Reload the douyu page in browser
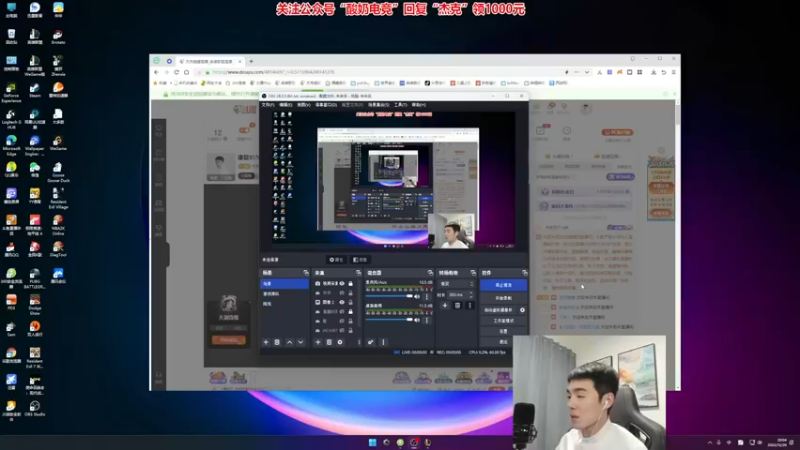Screen dimensions: 800x450 pos(177,72)
